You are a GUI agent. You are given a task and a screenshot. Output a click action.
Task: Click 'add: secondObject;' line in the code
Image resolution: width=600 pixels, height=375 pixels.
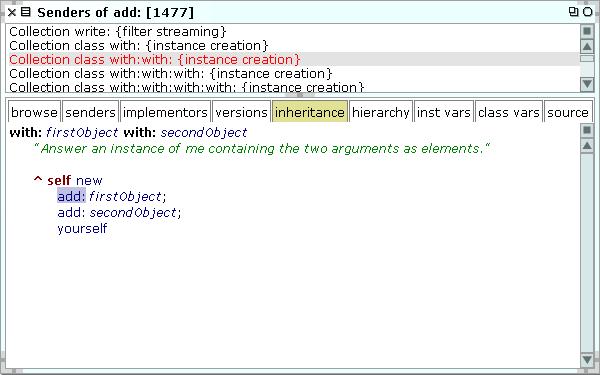point(119,213)
